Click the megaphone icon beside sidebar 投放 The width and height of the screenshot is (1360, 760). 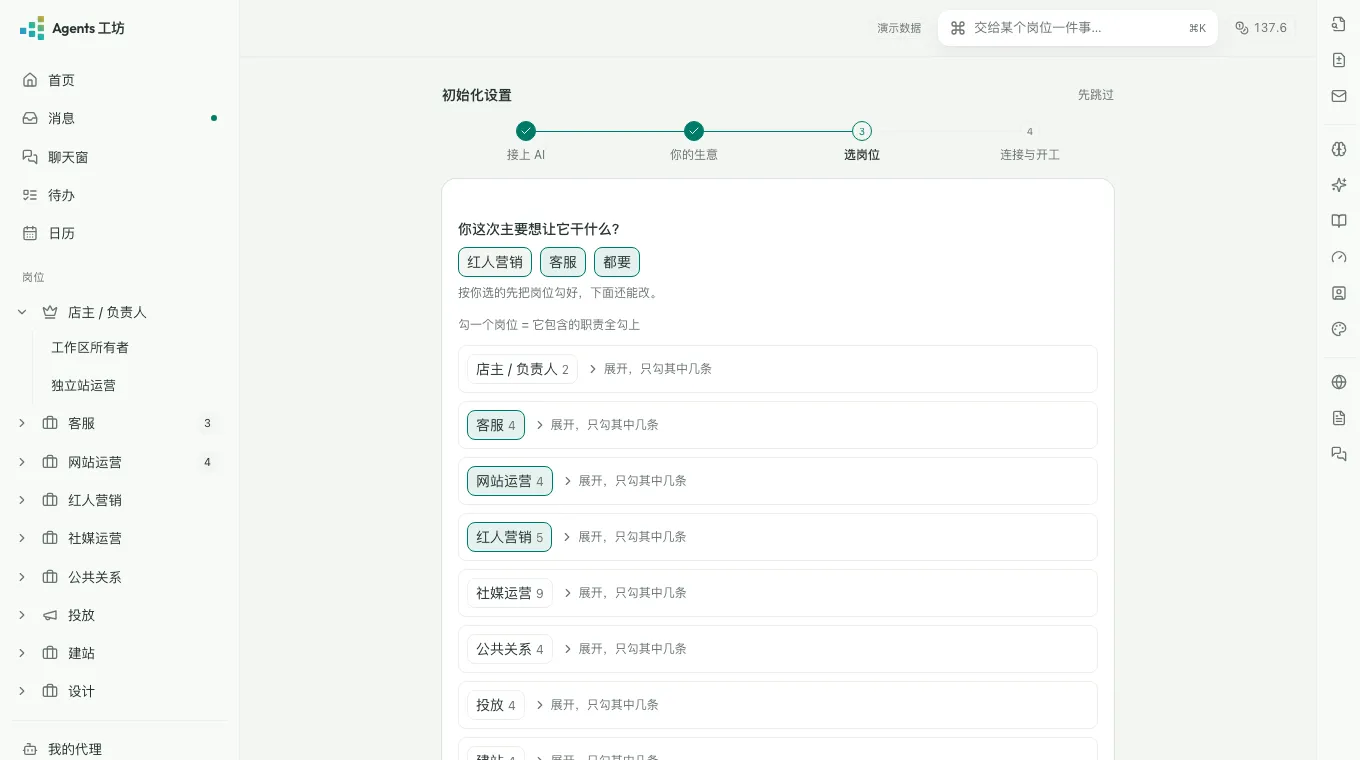click(50, 615)
